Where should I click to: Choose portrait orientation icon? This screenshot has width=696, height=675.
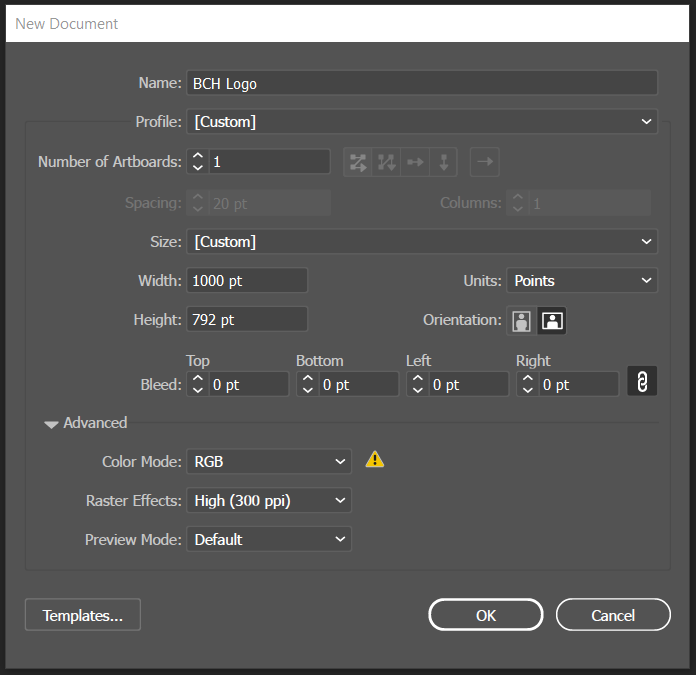point(522,320)
